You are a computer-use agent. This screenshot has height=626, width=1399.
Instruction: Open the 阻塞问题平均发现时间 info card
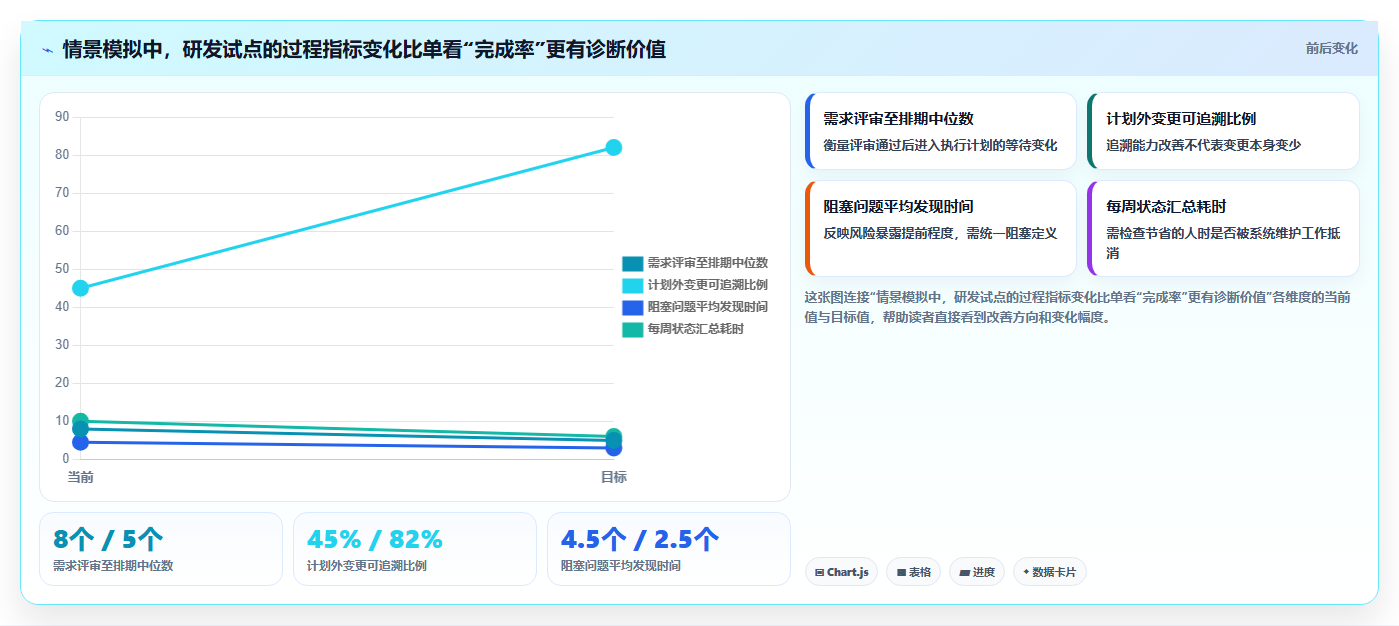940,228
